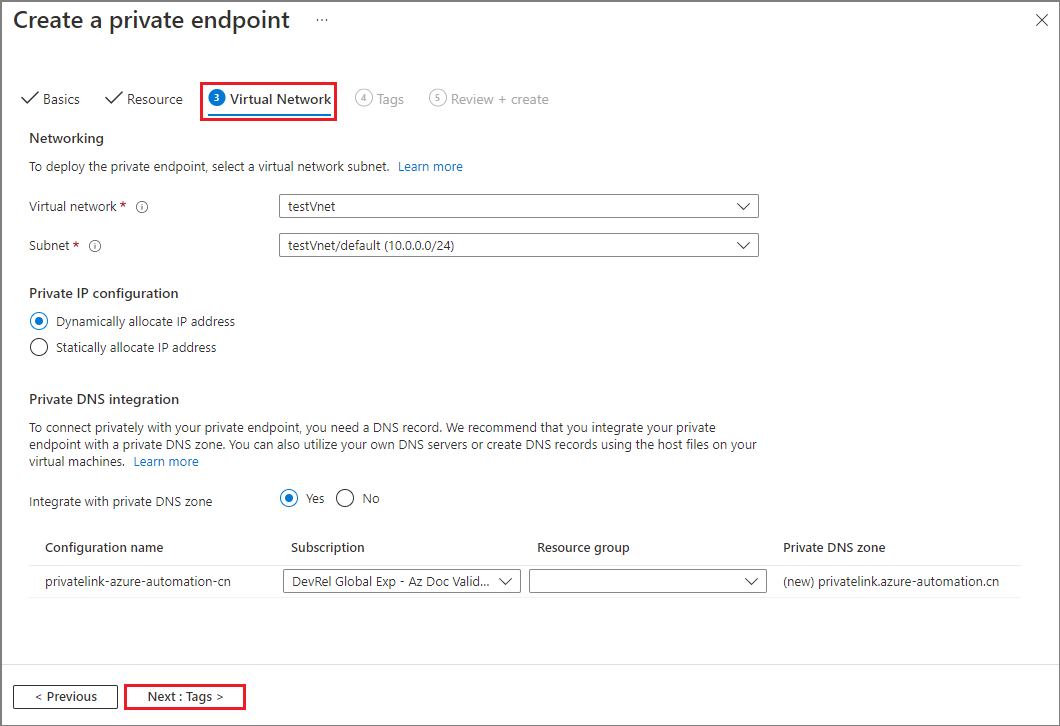1060x726 pixels.
Task: Click the step 5 Review + create circle
Action: click(x=437, y=98)
